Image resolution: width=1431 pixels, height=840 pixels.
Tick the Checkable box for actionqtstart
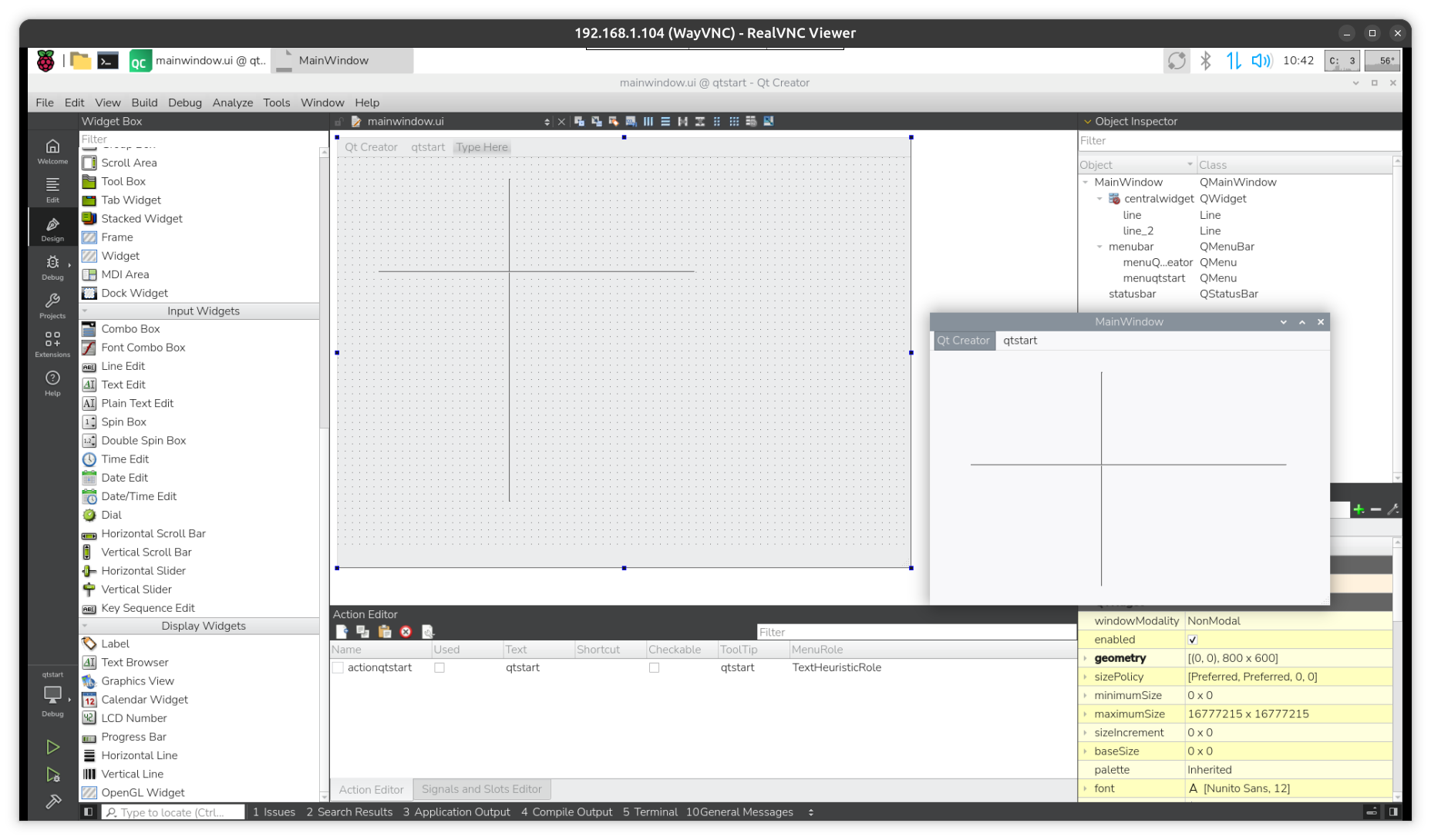click(654, 668)
